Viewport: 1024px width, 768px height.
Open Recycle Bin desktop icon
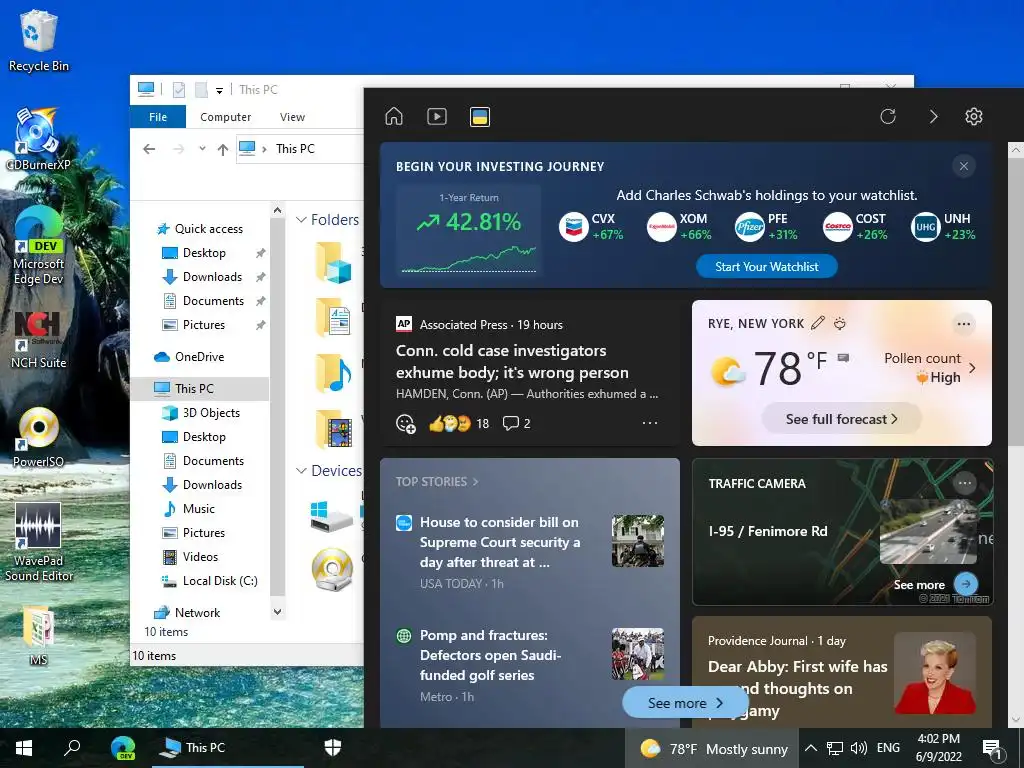[x=39, y=41]
